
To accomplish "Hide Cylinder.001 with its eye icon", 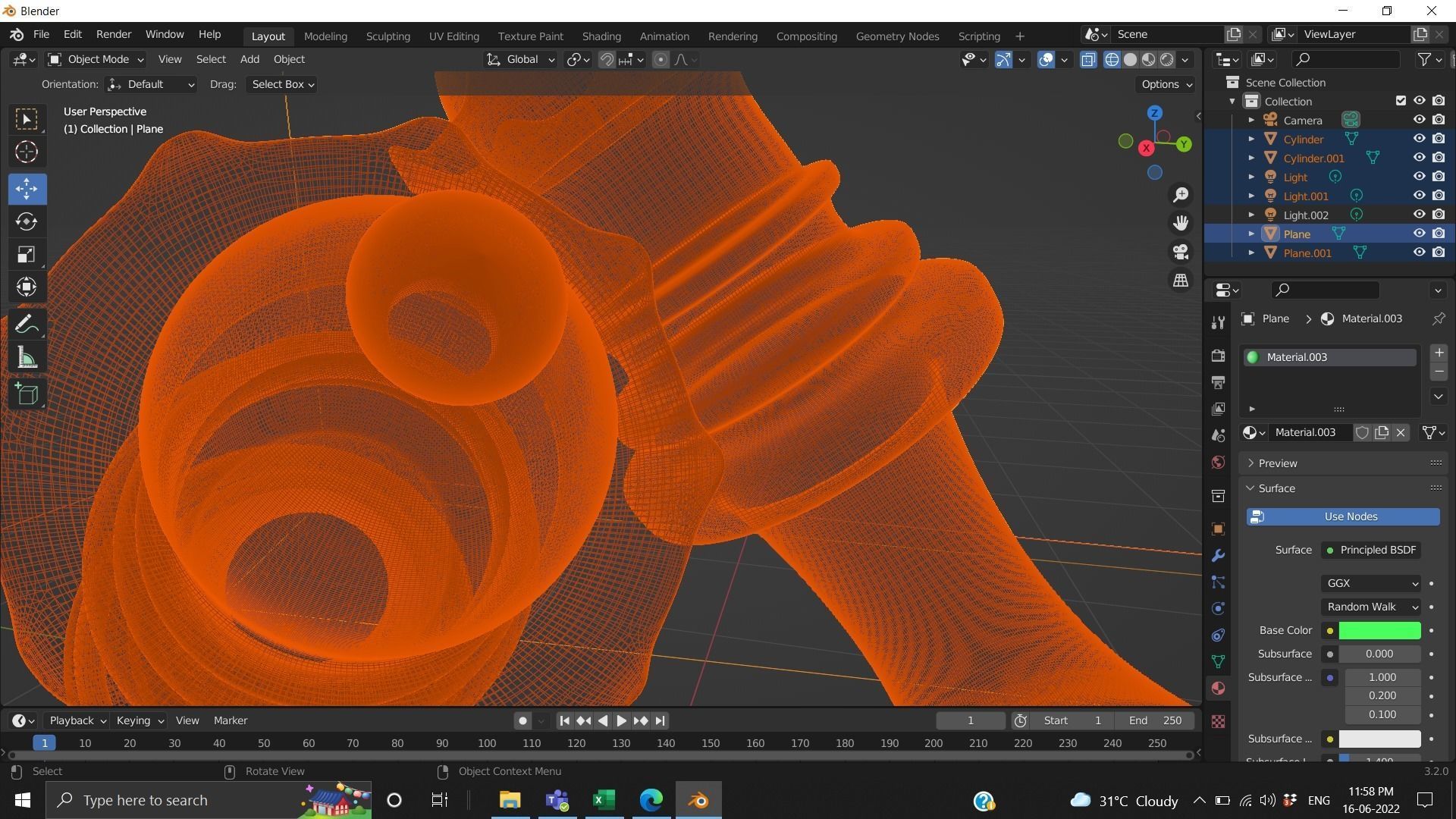I will coord(1419,158).
